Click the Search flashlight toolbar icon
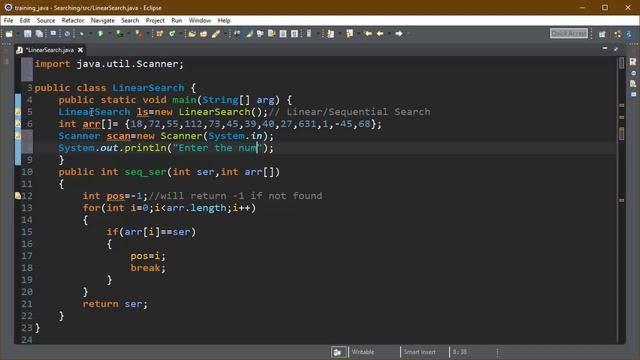 (216, 33)
